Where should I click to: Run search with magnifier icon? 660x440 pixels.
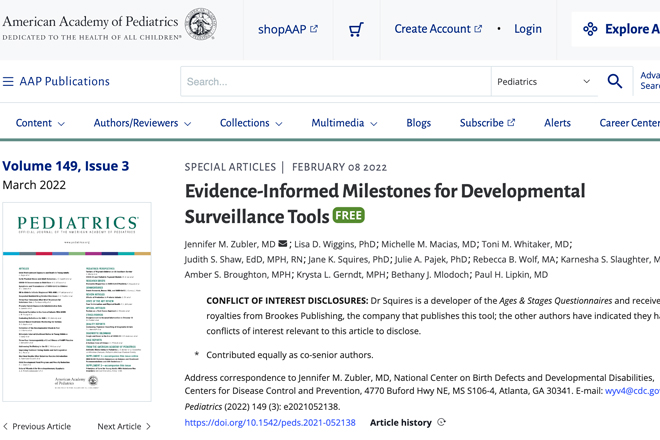tap(615, 81)
